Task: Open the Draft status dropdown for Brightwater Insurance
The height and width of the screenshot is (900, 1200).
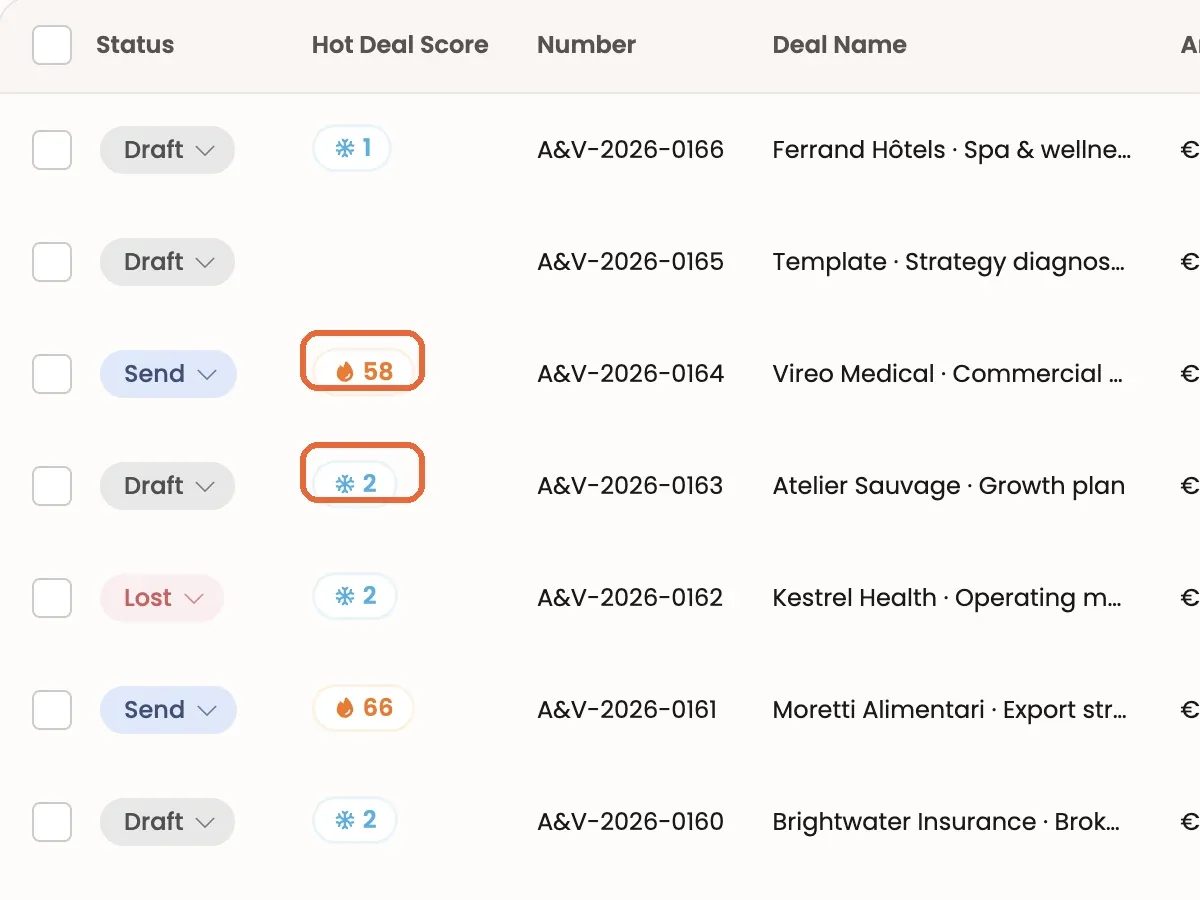Action: point(167,822)
